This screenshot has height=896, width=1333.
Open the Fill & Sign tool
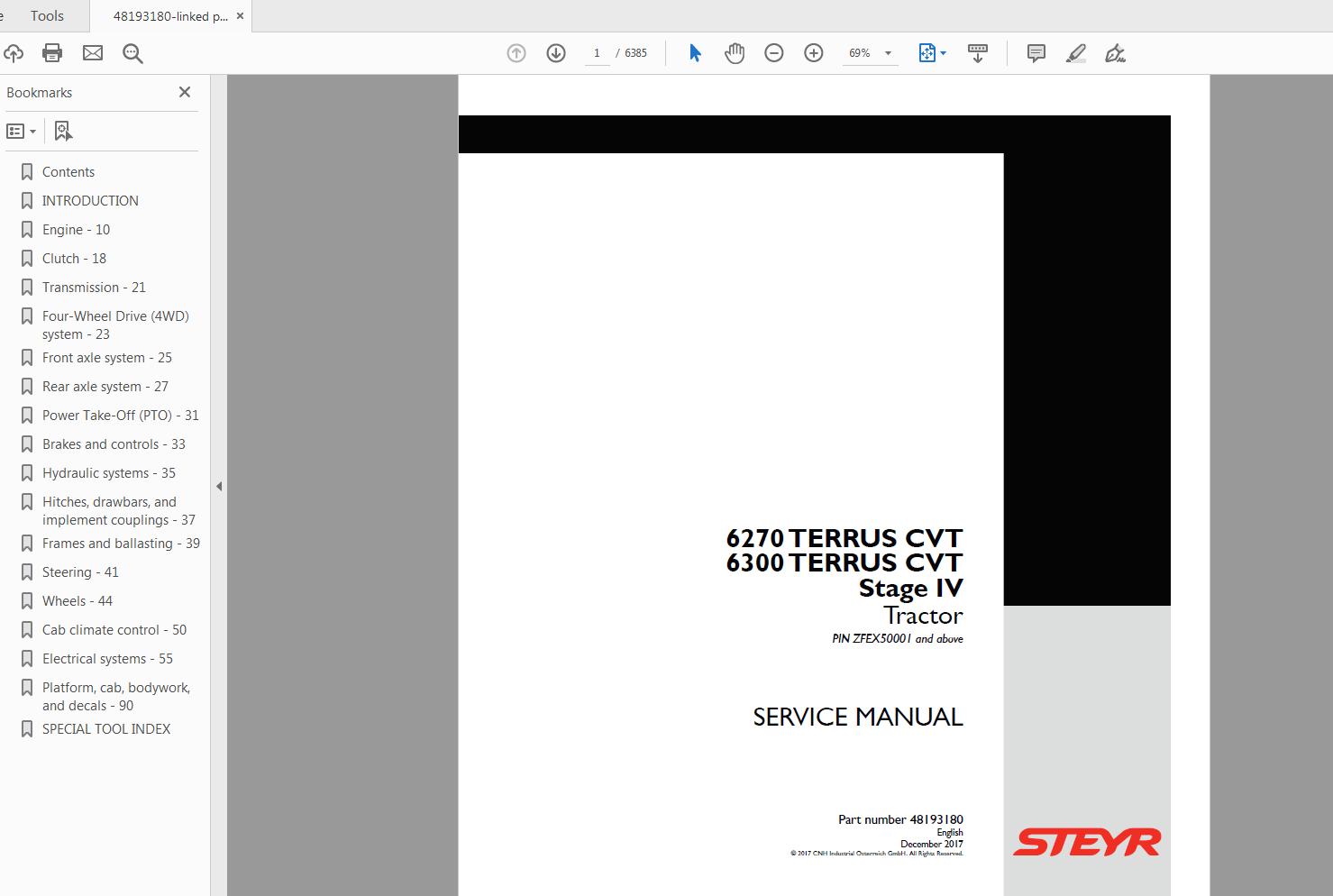coord(1115,53)
